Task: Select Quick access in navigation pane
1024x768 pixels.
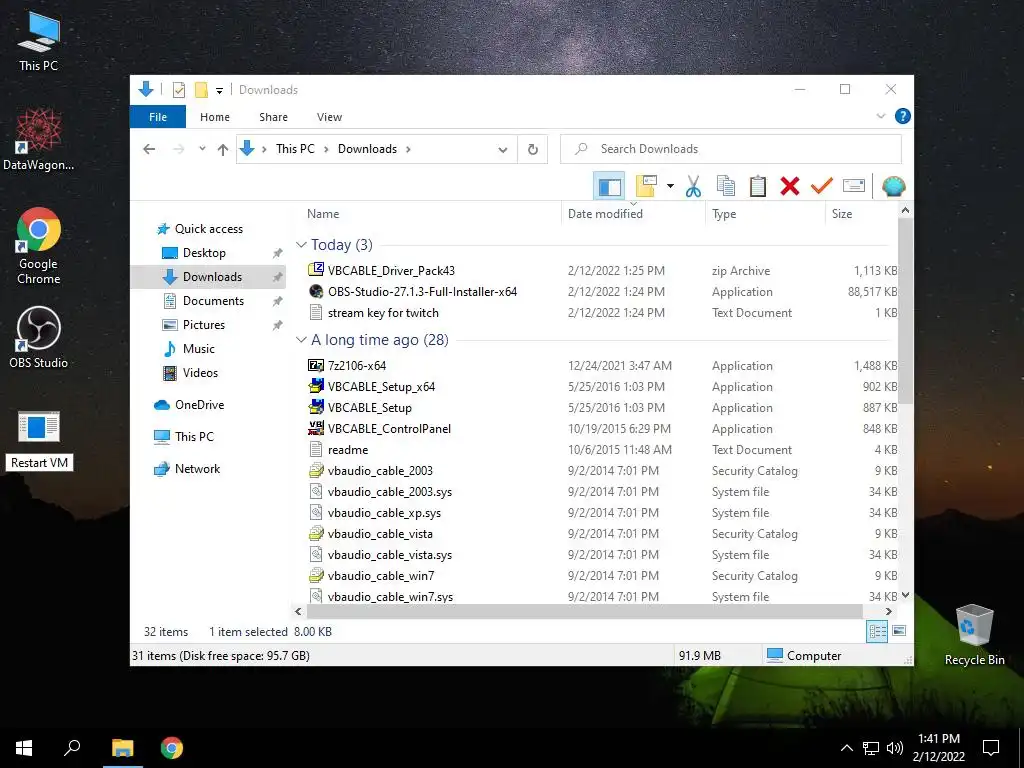Action: pyautogui.click(x=208, y=229)
